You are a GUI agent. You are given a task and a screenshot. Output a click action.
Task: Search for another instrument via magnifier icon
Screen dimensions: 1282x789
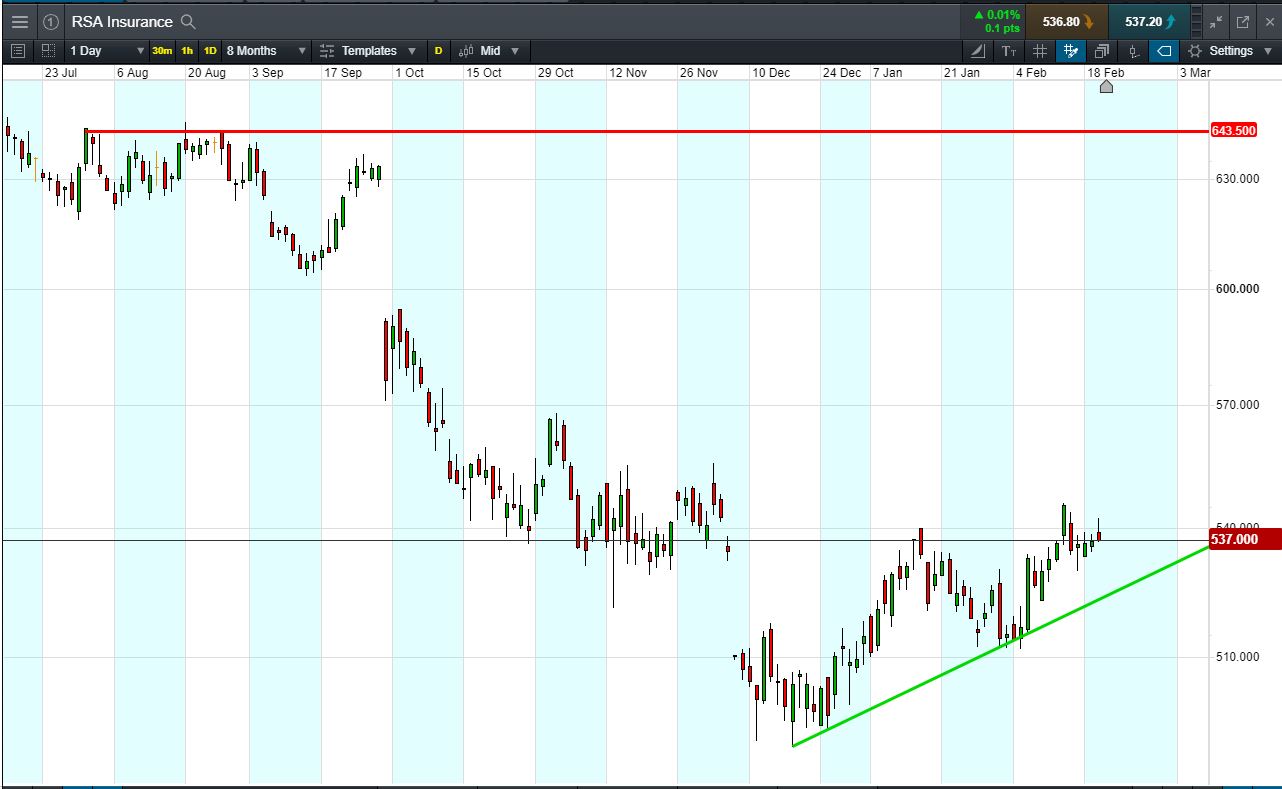pos(188,21)
